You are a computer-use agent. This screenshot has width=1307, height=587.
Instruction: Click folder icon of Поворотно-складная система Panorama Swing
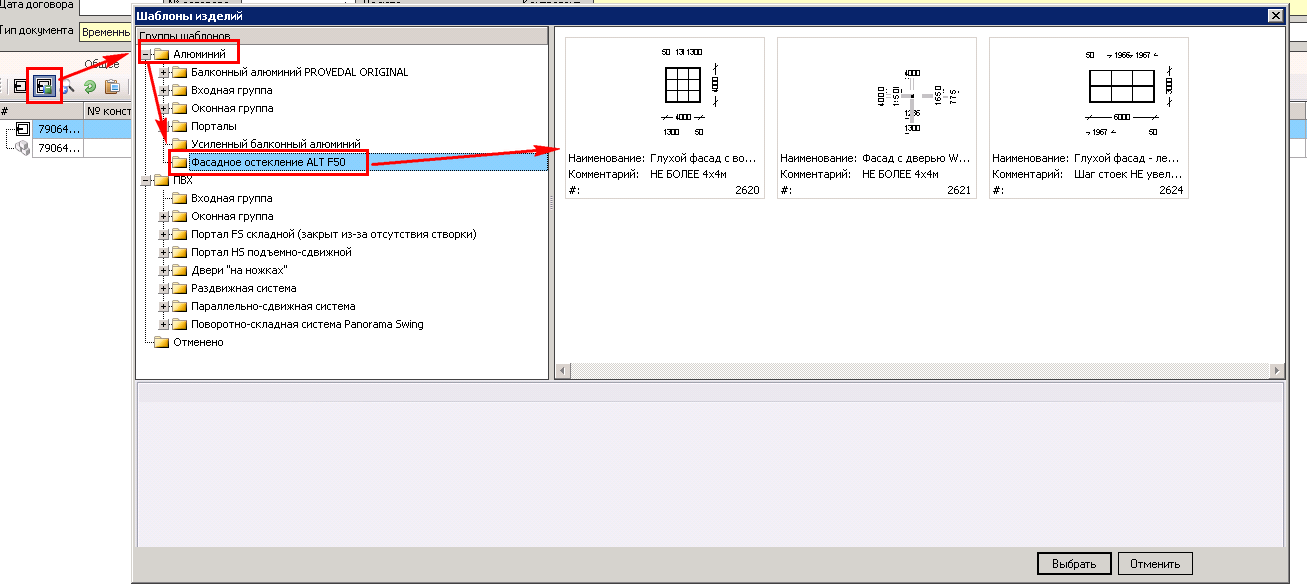179,324
